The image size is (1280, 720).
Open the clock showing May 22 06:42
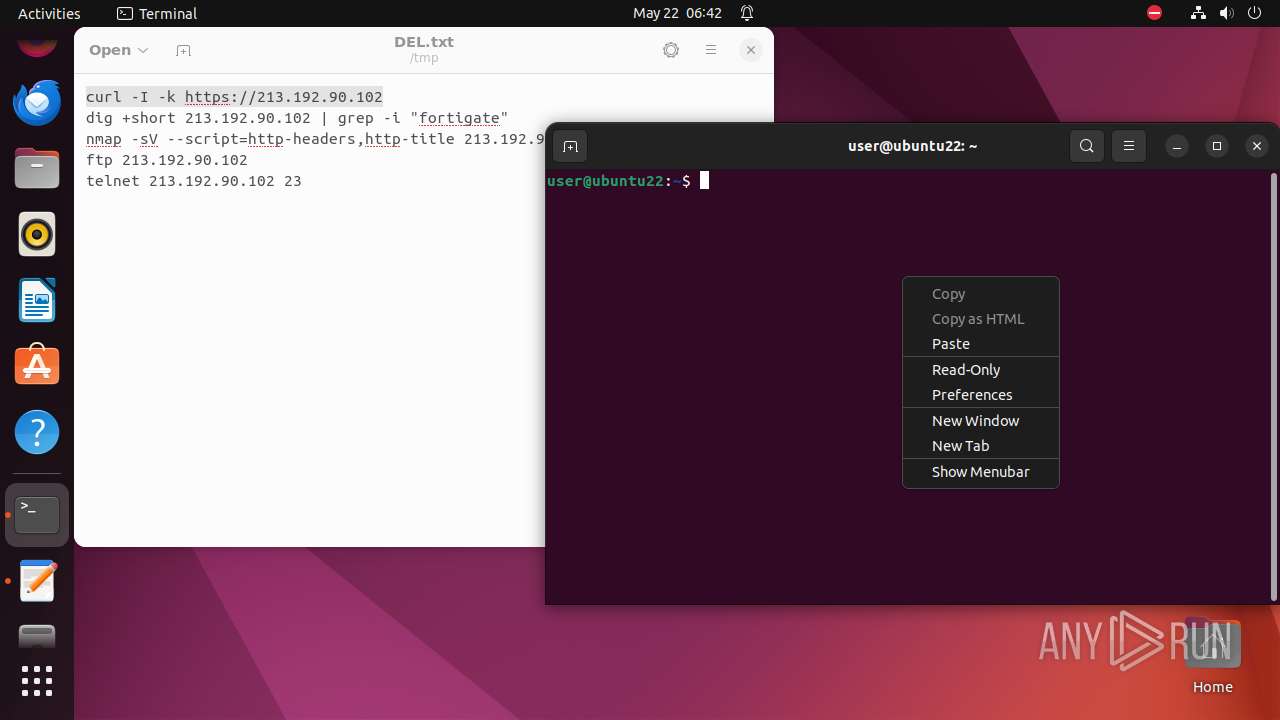point(677,13)
